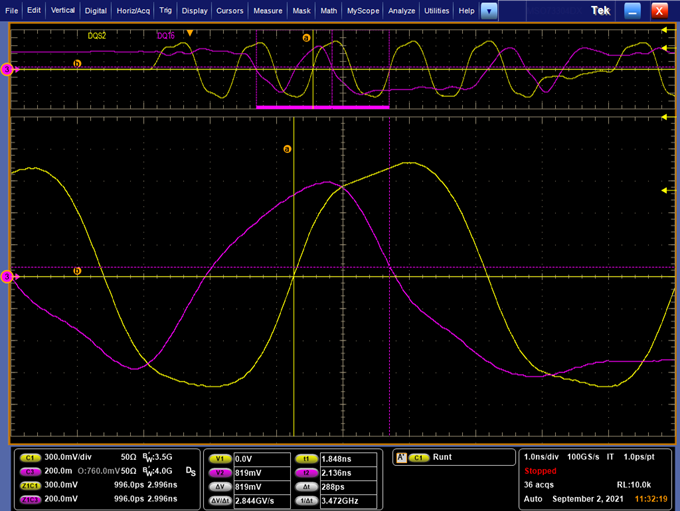Click the t1 cursor time badge
The image size is (680, 511).
click(307, 457)
